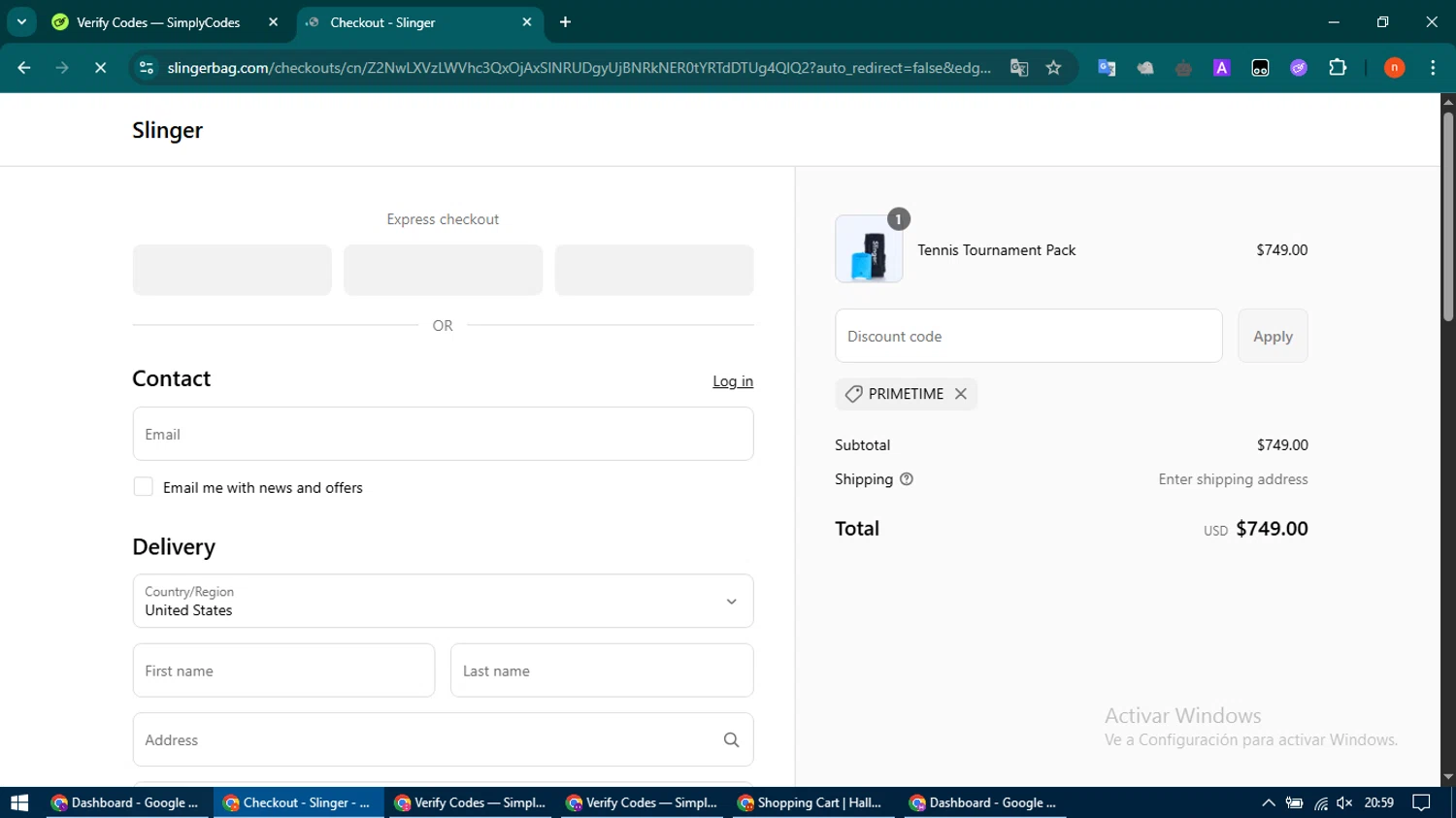This screenshot has width=1456, height=818.
Task: Open Shopping Cart | Hall taskbar window
Action: [x=811, y=802]
